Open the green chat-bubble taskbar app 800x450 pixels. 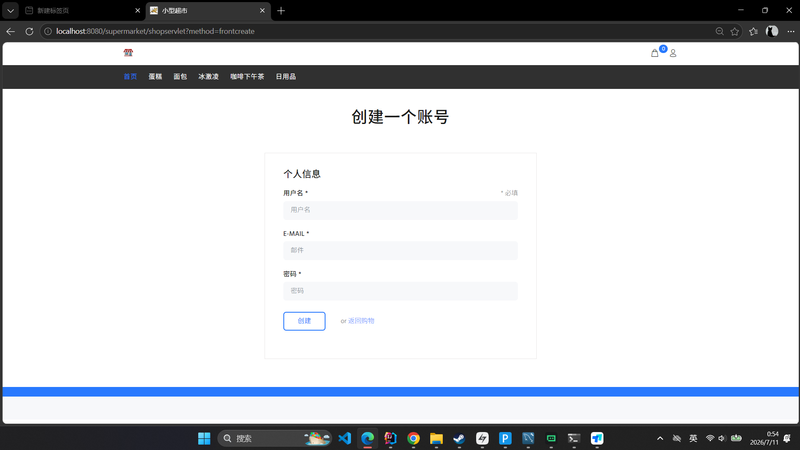[x=551, y=438]
